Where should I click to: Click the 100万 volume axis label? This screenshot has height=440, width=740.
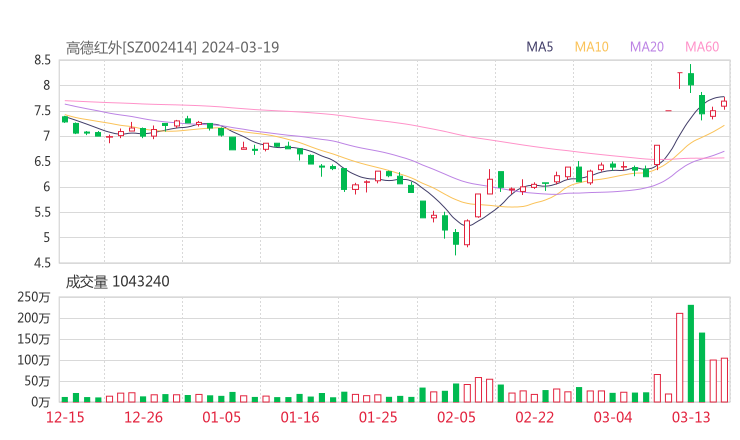tap(34, 360)
